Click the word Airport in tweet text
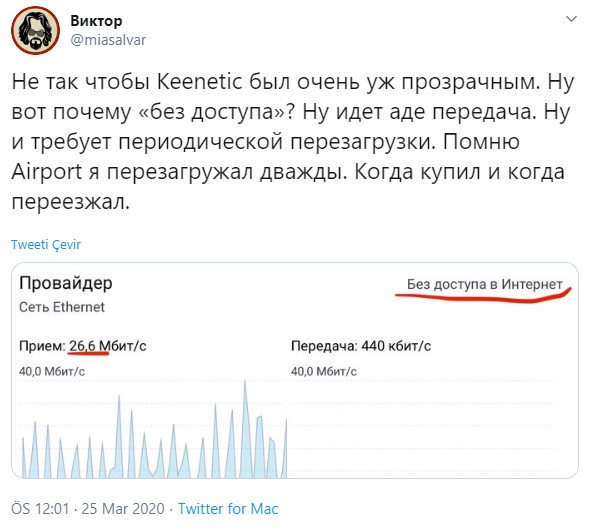The image size is (591, 532). pyautogui.click(x=46, y=172)
